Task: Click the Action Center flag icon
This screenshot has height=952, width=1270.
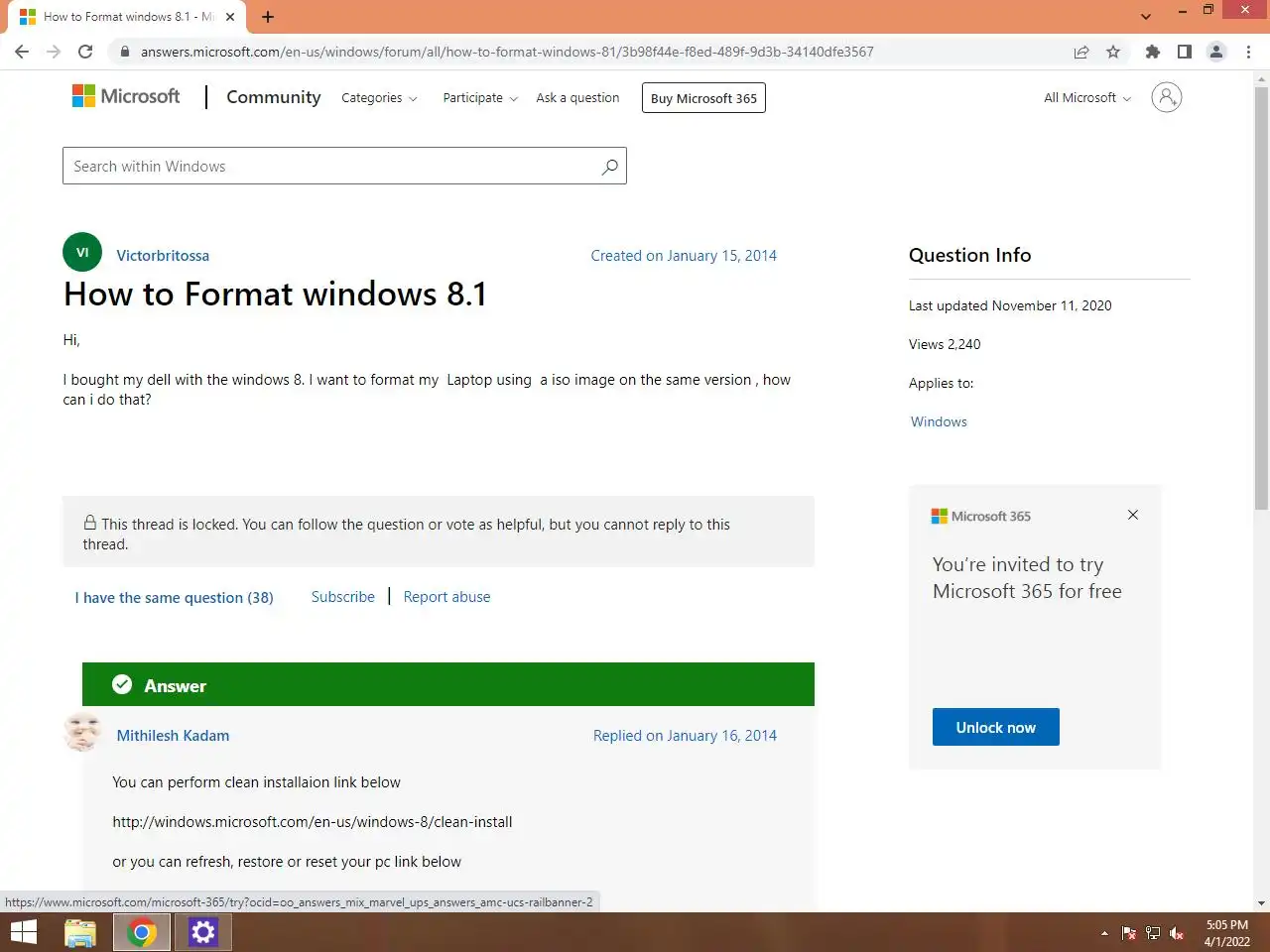Action: (1129, 933)
